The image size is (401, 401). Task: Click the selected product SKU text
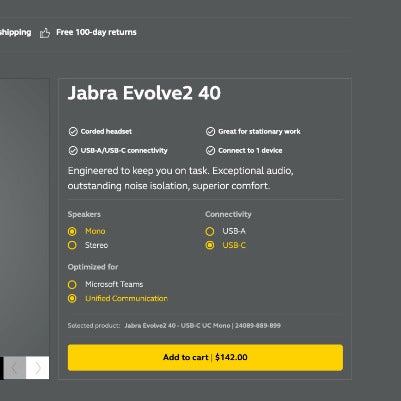(202, 325)
